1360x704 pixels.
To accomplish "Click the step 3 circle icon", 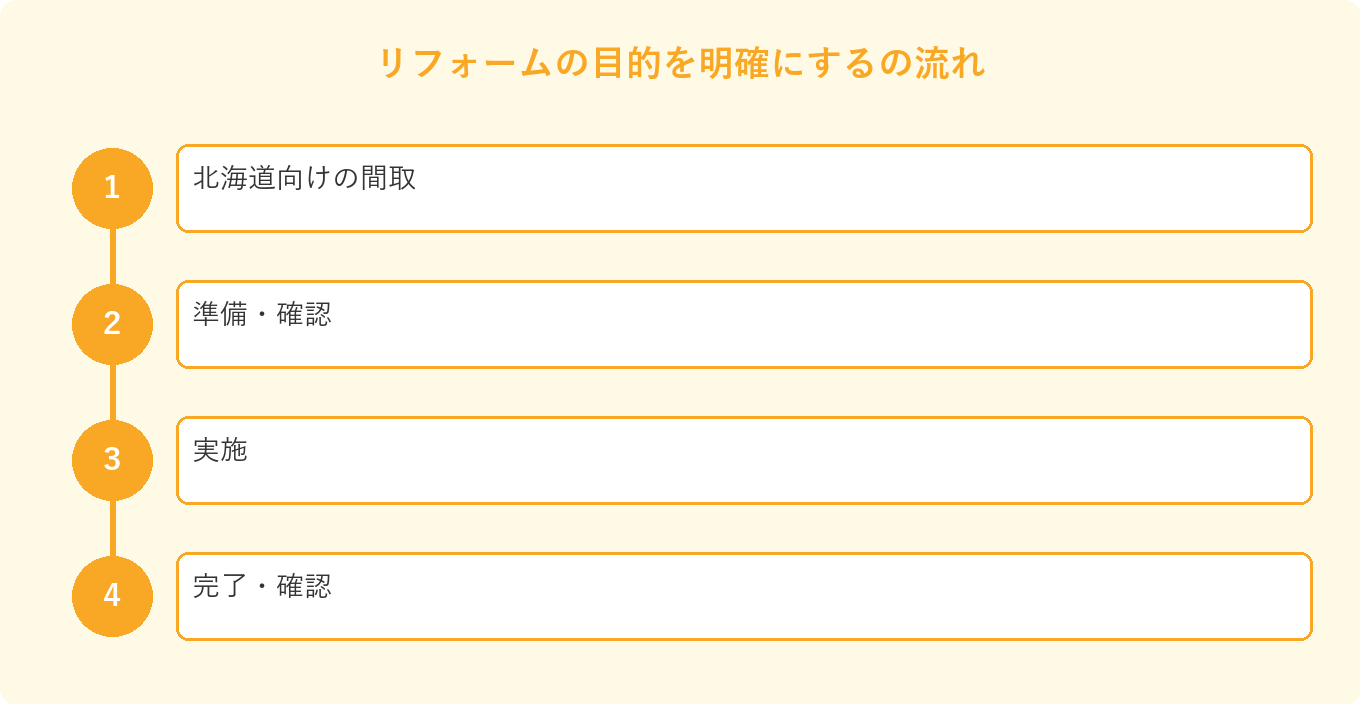I will click(112, 460).
